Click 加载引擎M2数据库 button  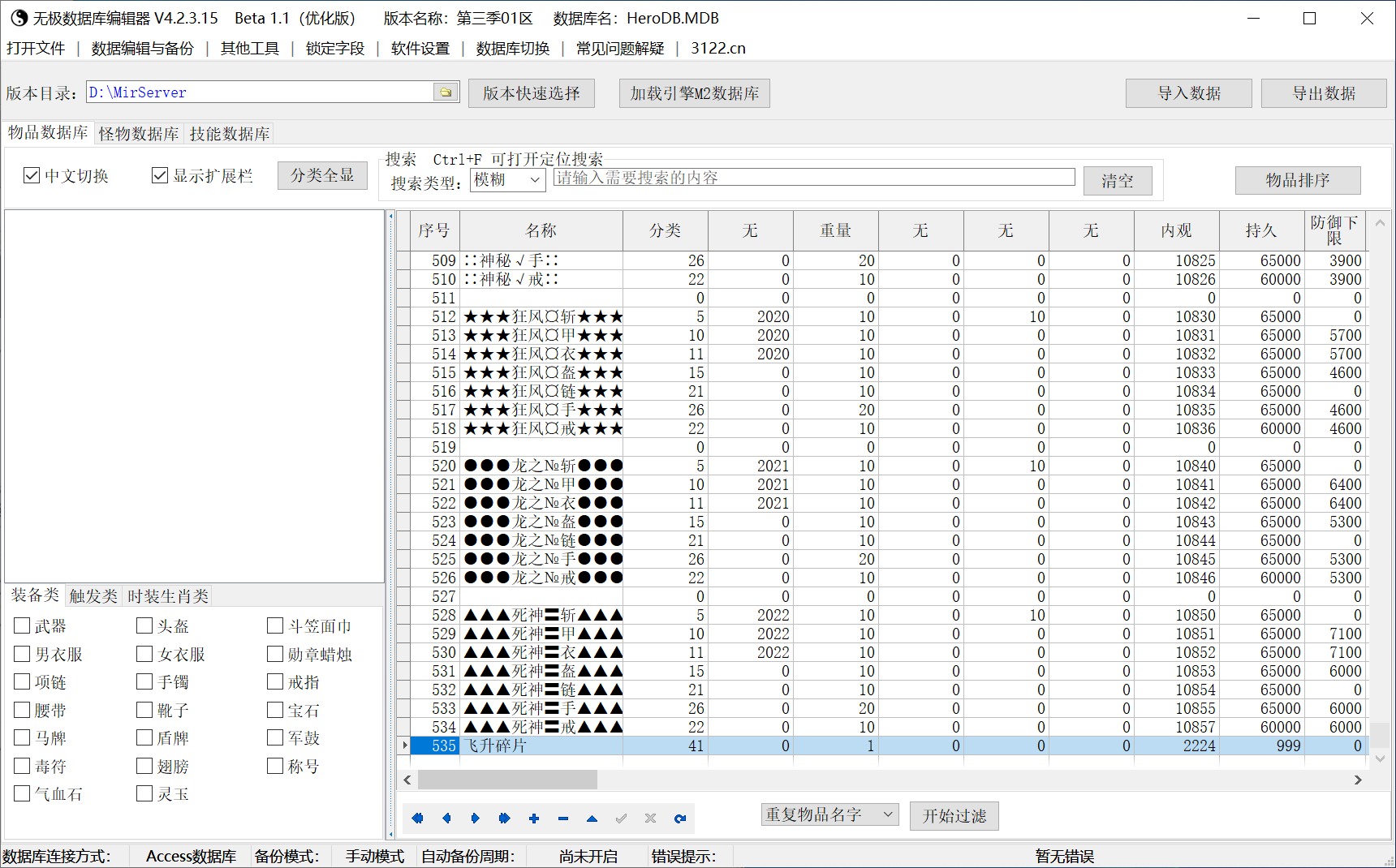[695, 93]
